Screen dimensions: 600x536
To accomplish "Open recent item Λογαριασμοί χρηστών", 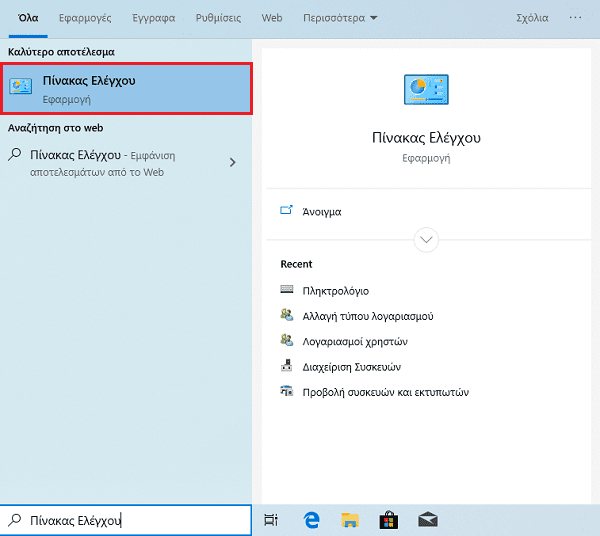I will coord(355,342).
